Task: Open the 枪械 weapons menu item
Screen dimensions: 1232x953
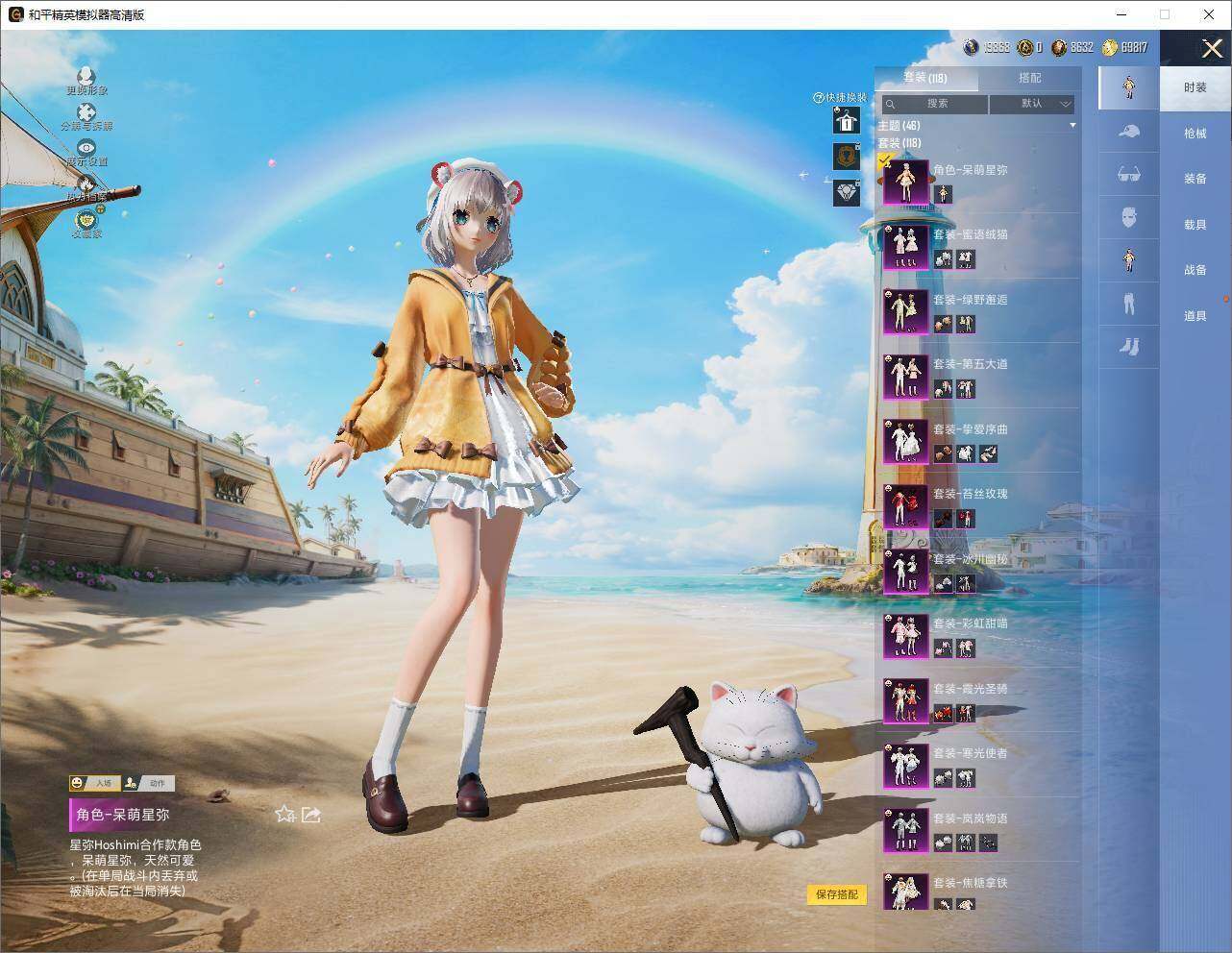Action: [1195, 134]
